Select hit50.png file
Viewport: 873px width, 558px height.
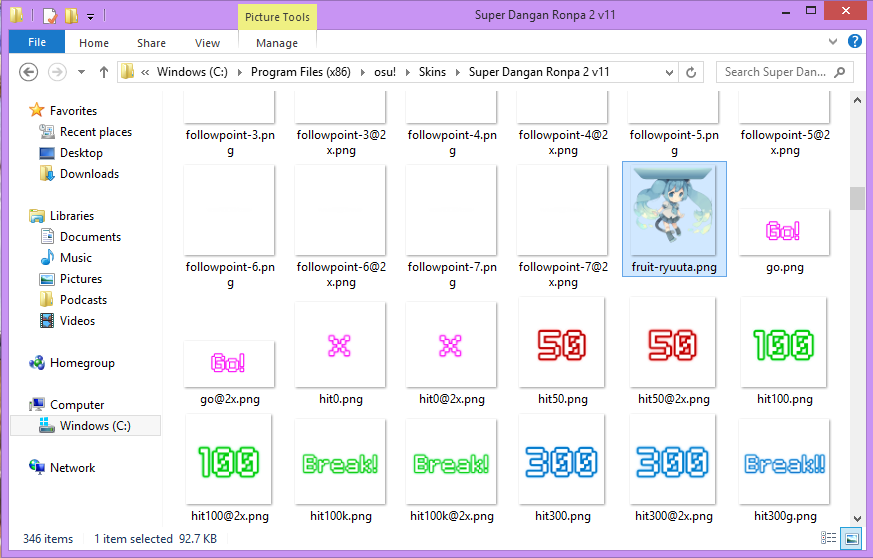[562, 352]
